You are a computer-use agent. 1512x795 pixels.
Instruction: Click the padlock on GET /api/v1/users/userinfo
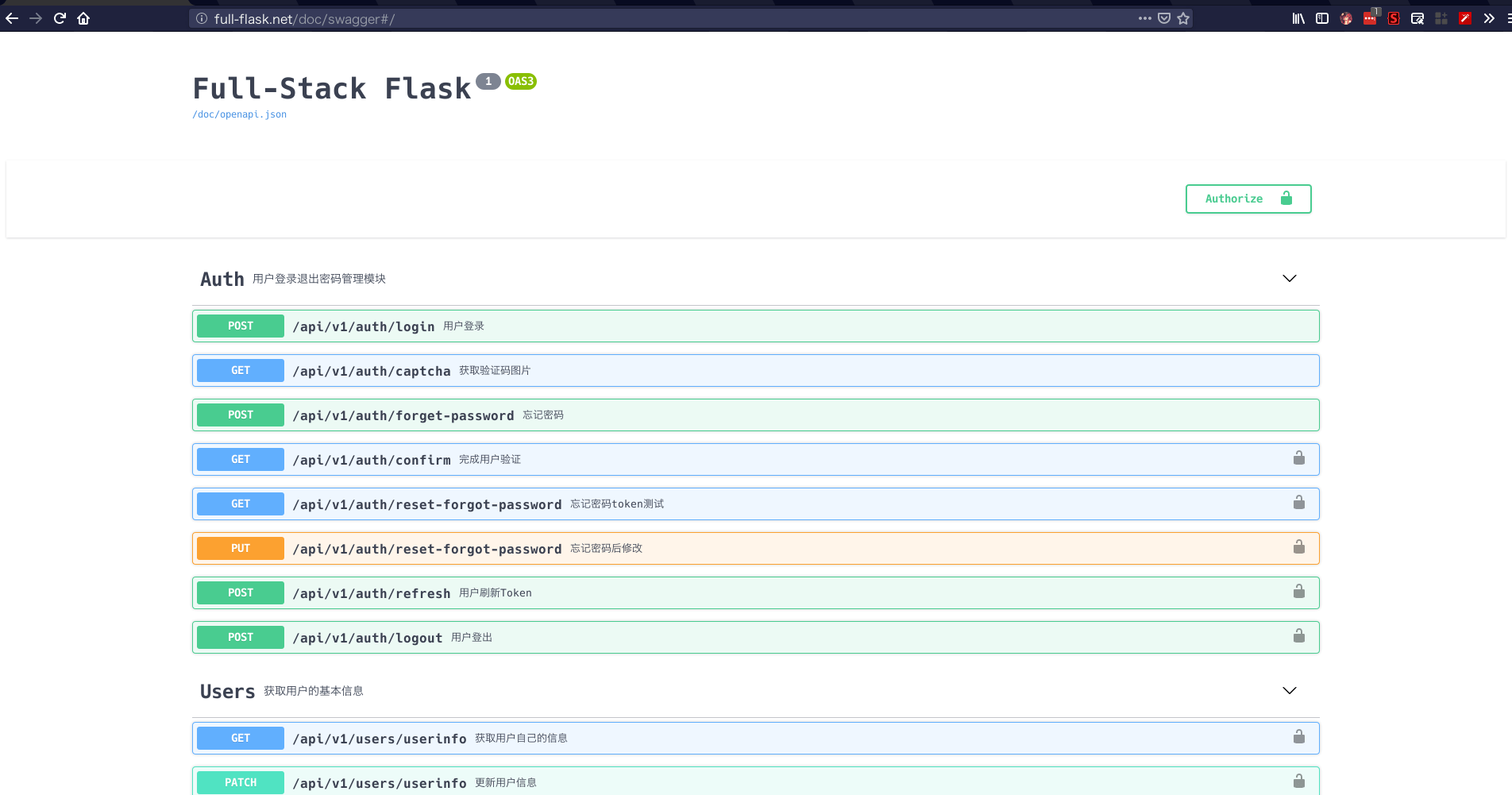pyautogui.click(x=1299, y=736)
